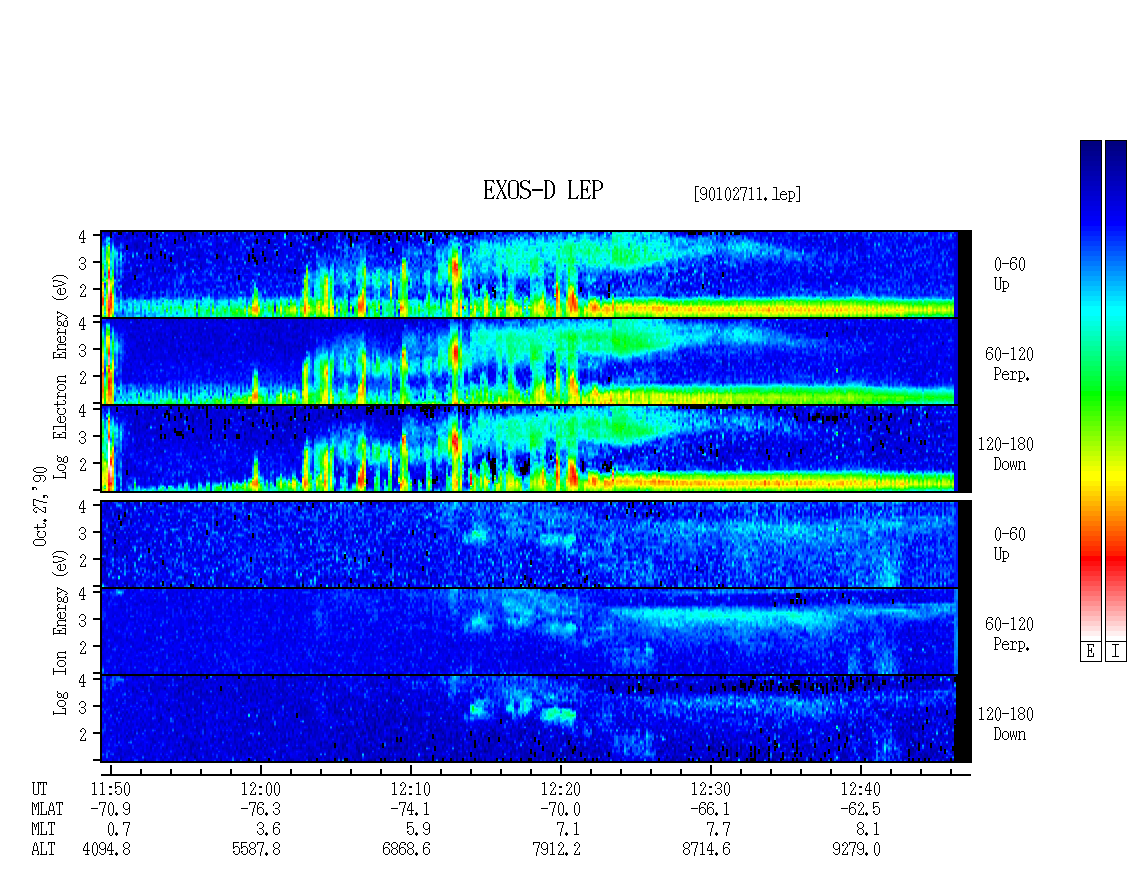Click the ion panel's 0-60 Up label
The width and height of the screenshot is (1130, 875).
point(1009,544)
